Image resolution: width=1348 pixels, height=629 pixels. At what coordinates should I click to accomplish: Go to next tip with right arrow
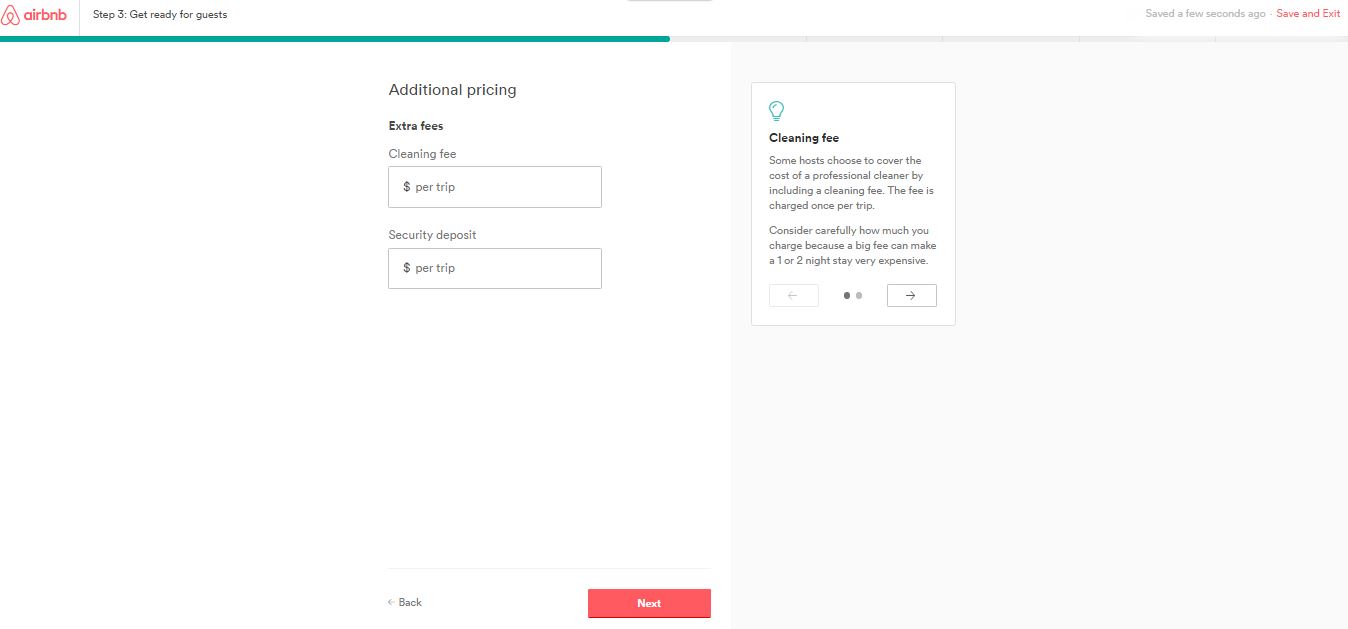click(x=911, y=295)
